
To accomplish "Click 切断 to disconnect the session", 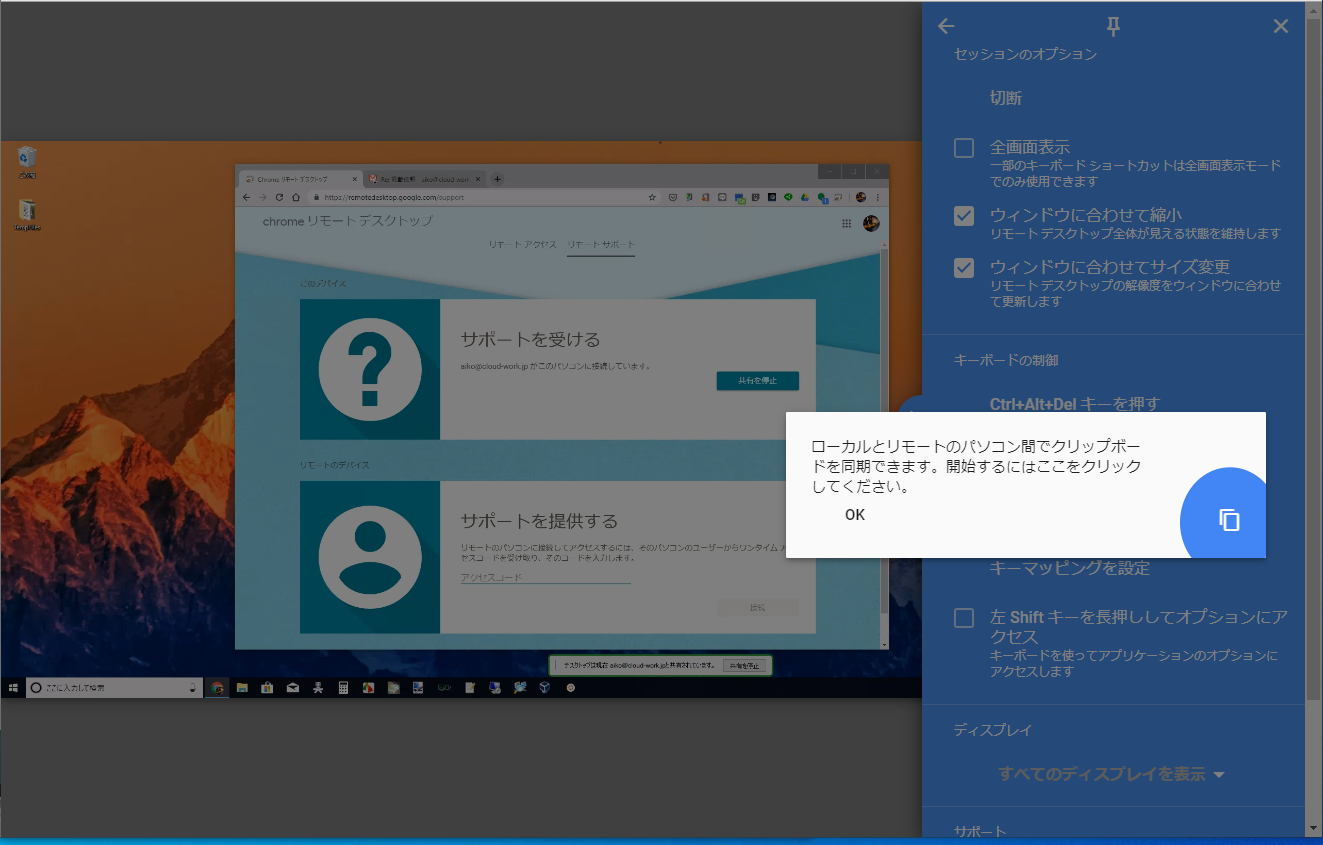I will pos(1006,98).
